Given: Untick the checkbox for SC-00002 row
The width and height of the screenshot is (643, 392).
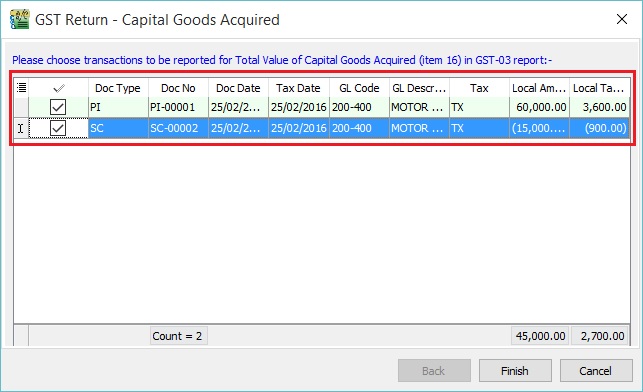Looking at the screenshot, I should pos(58,128).
